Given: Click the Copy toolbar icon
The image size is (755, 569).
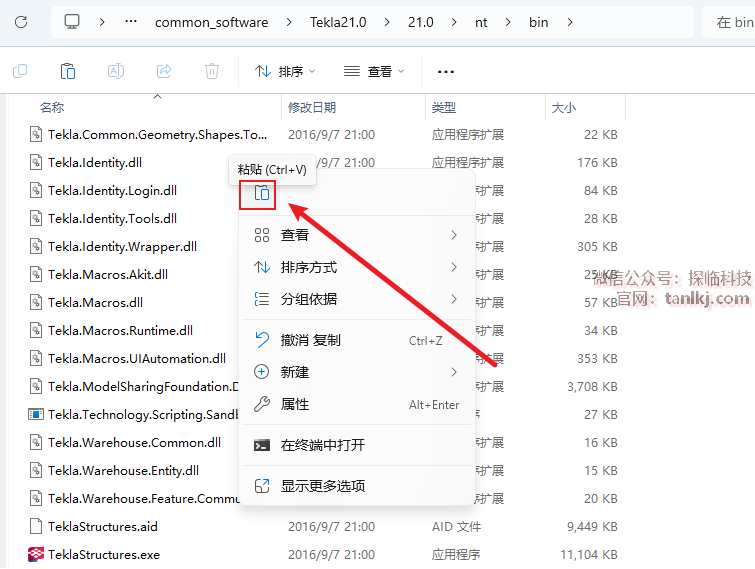Looking at the screenshot, I should [20, 71].
